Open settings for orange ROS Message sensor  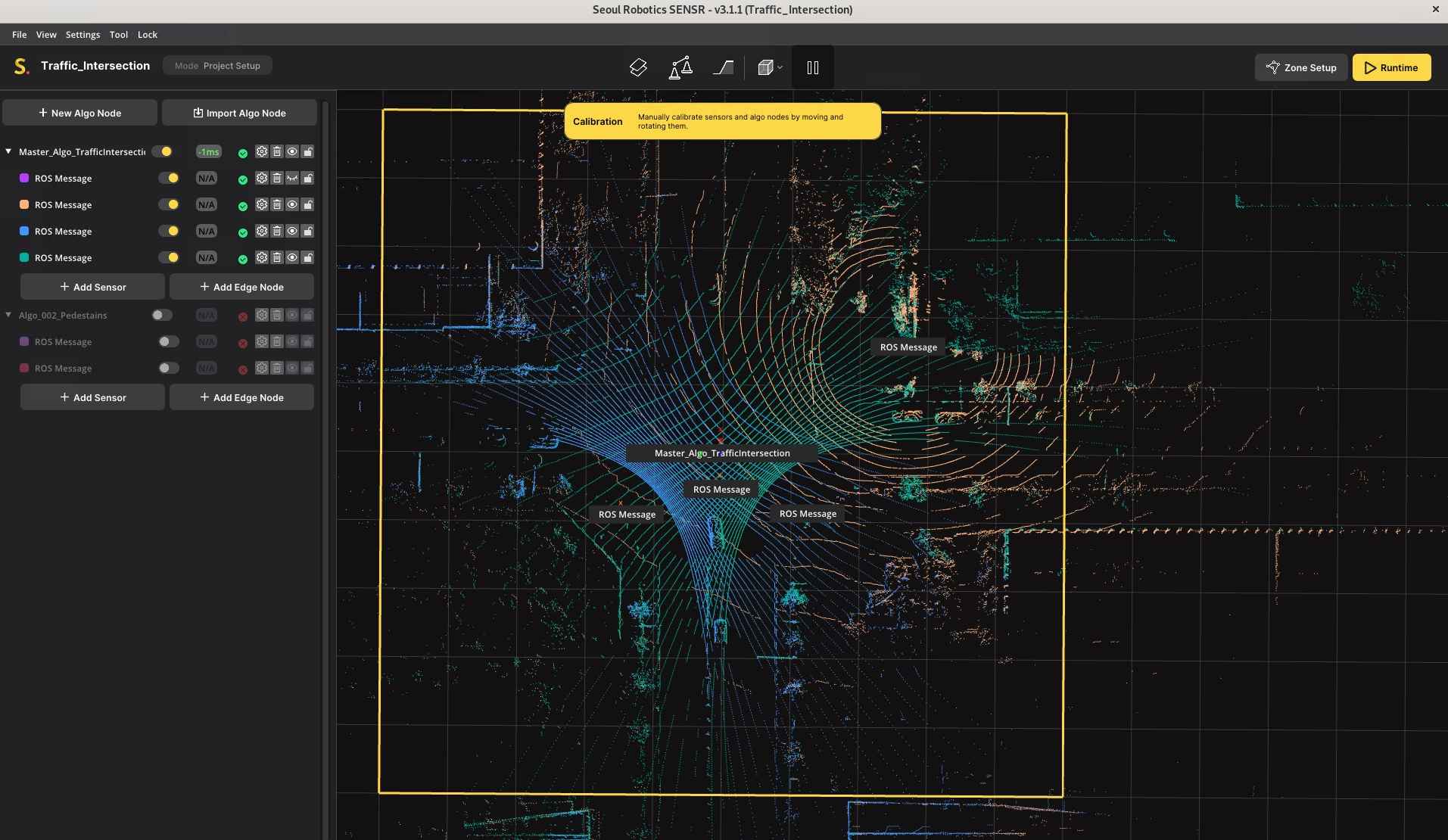pos(261,204)
